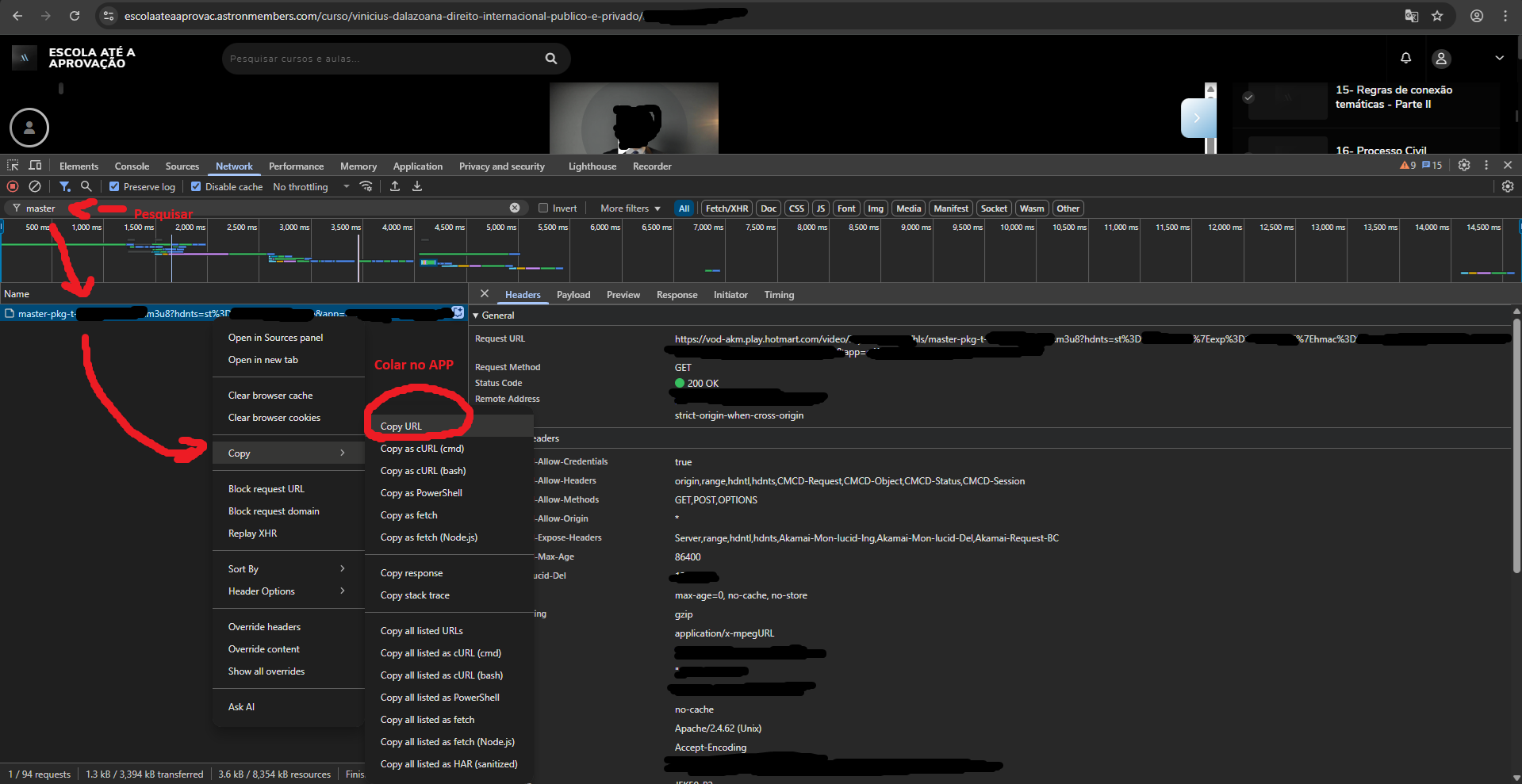Filter by CSS requests
Viewport: 1522px width, 784px height.
796,208
